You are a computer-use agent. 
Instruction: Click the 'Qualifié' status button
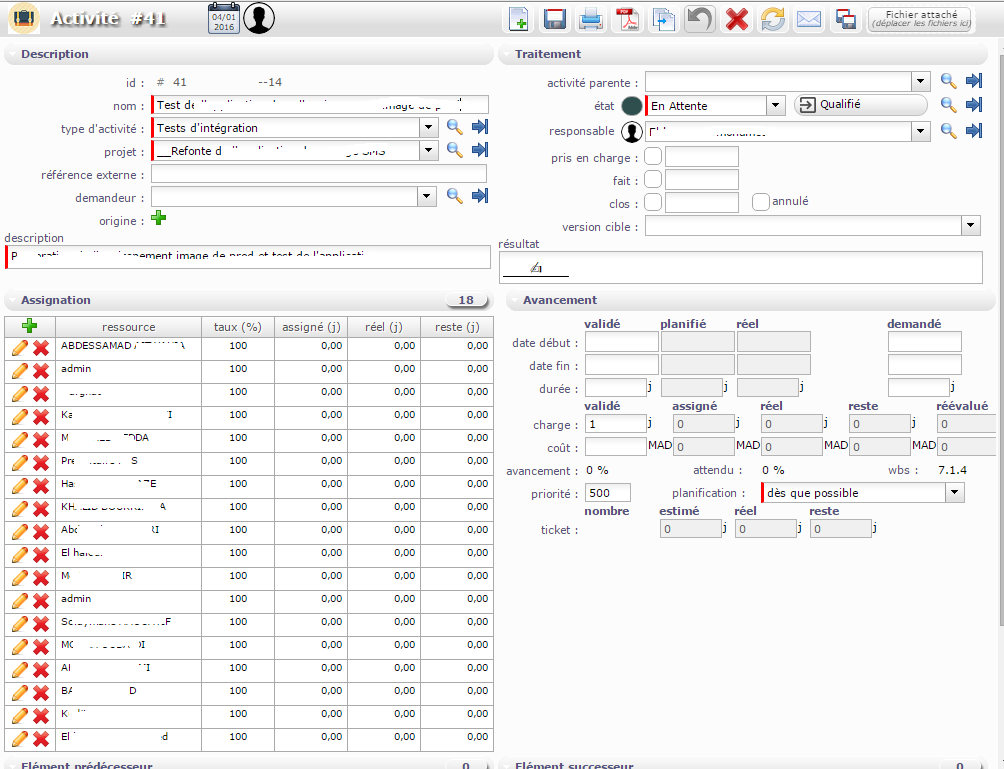point(860,104)
